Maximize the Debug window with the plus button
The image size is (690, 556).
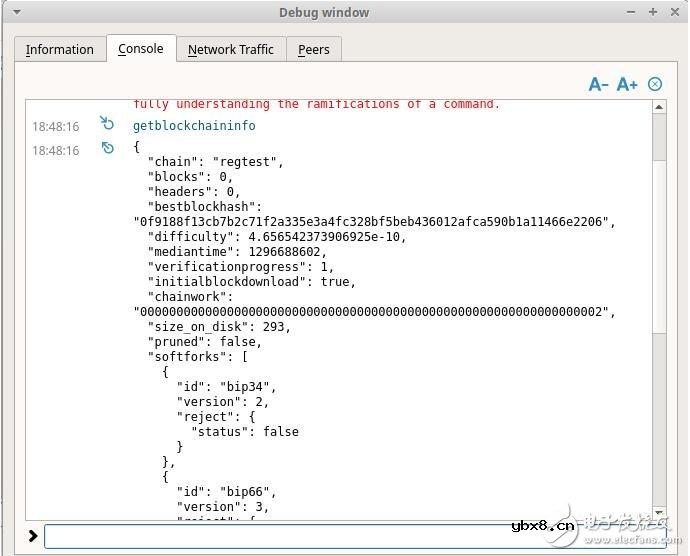click(x=652, y=12)
